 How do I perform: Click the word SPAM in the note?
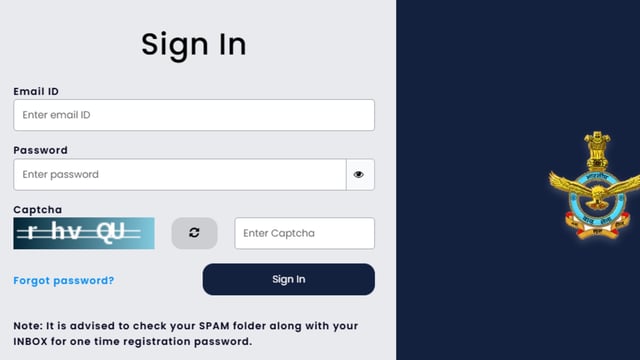[x=214, y=326]
